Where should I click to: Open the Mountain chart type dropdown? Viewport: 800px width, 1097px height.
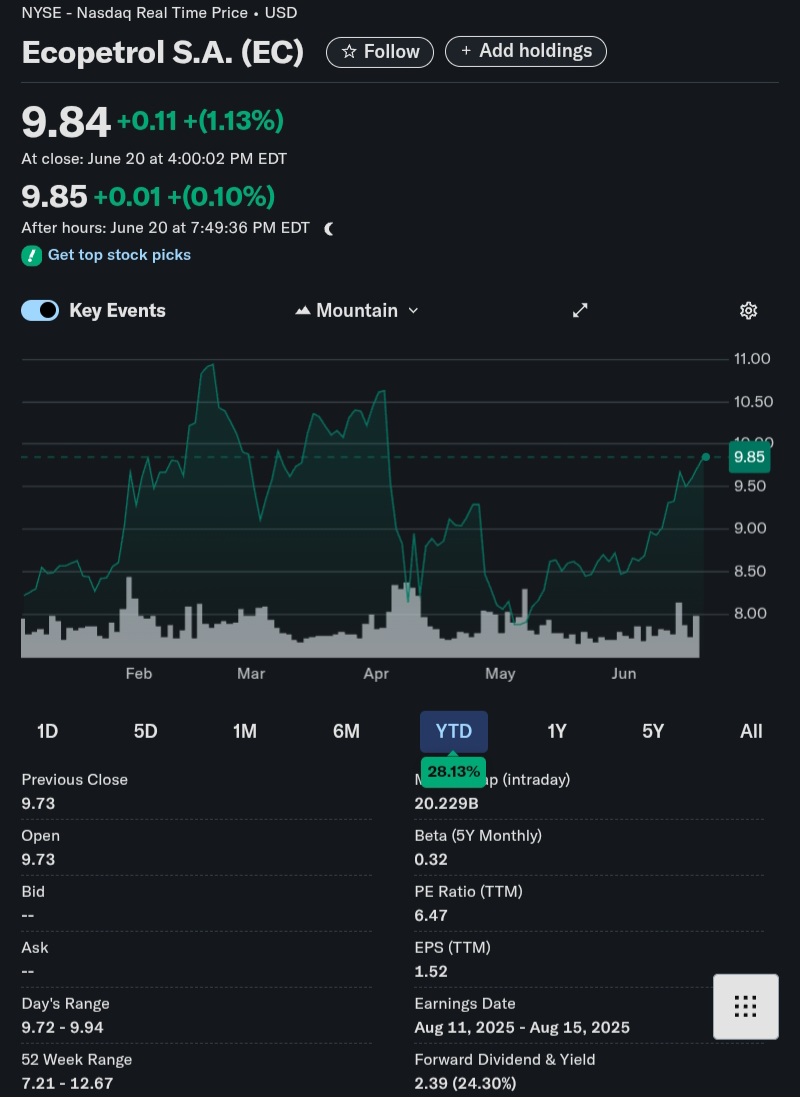[357, 311]
